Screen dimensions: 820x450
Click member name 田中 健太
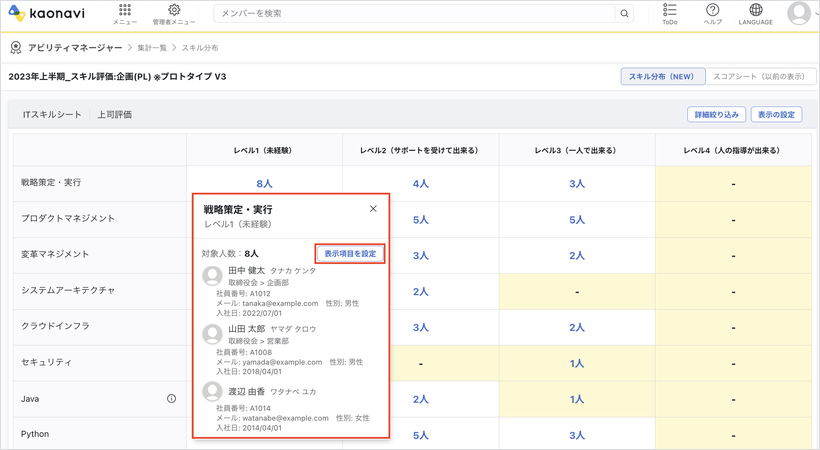pyautogui.click(x=246, y=271)
